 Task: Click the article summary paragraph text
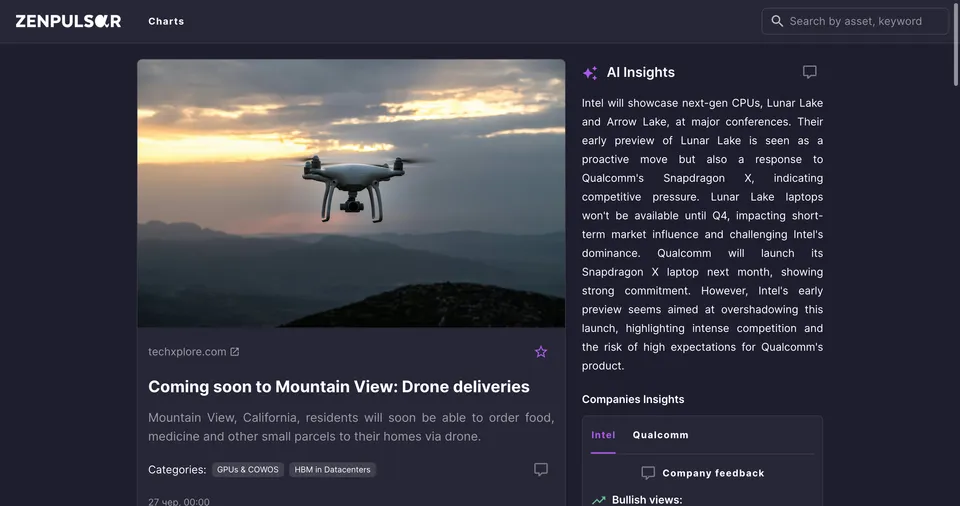351,427
